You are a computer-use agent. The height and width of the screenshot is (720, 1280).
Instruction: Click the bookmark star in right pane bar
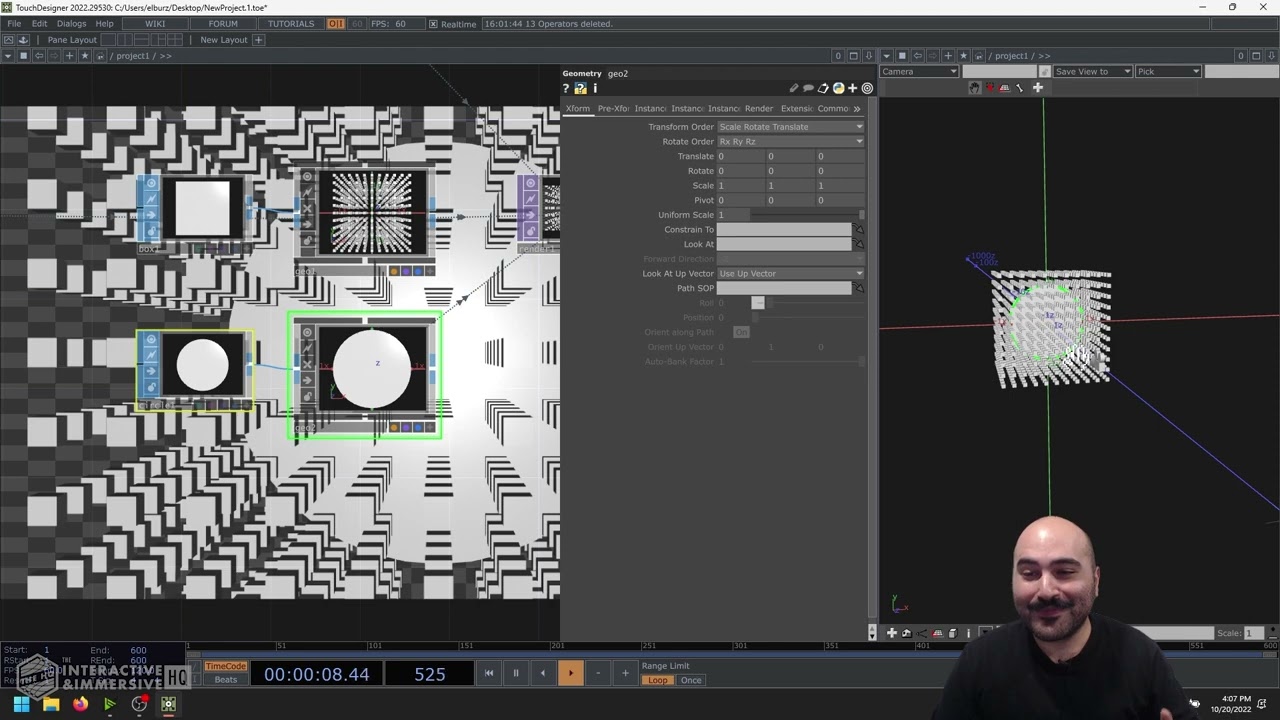pos(964,56)
